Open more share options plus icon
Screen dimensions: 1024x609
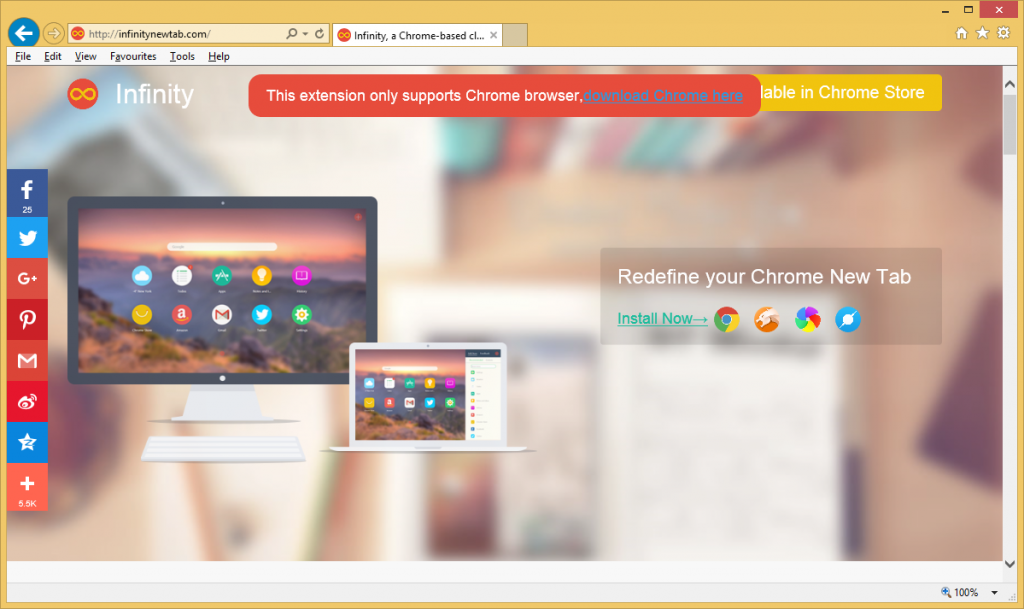tap(27, 487)
